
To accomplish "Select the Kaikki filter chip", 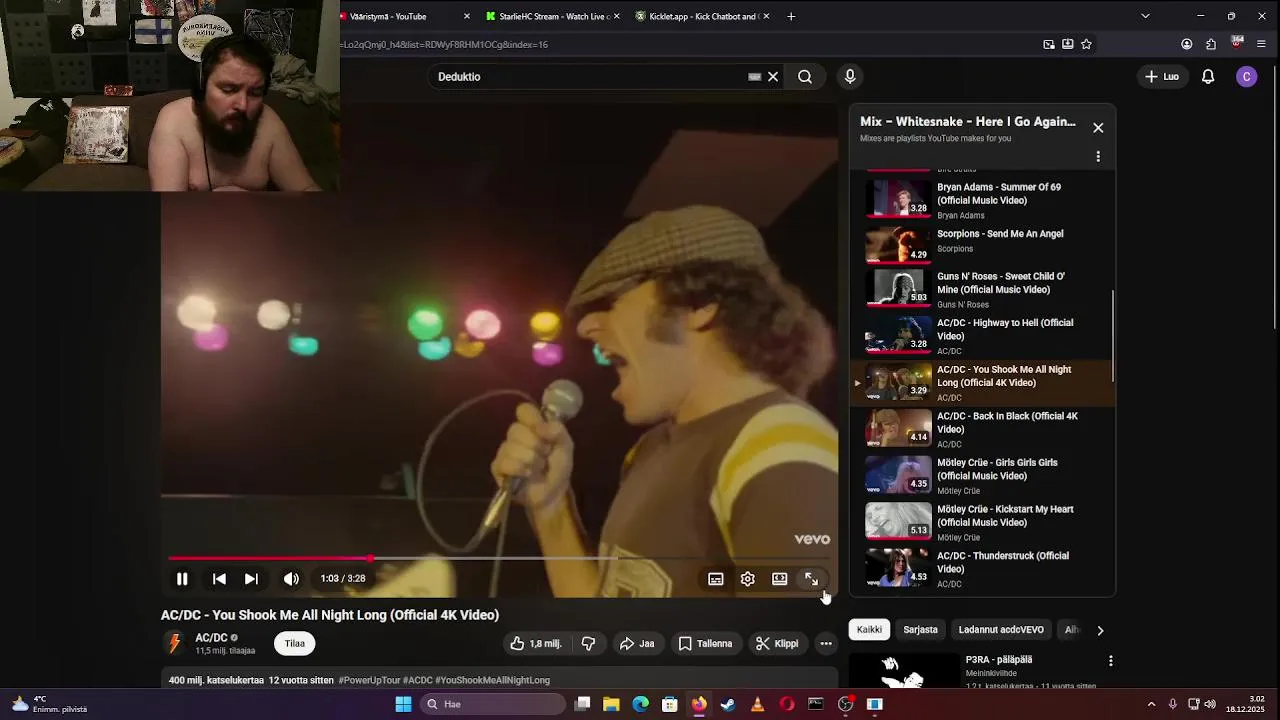I will click(869, 630).
